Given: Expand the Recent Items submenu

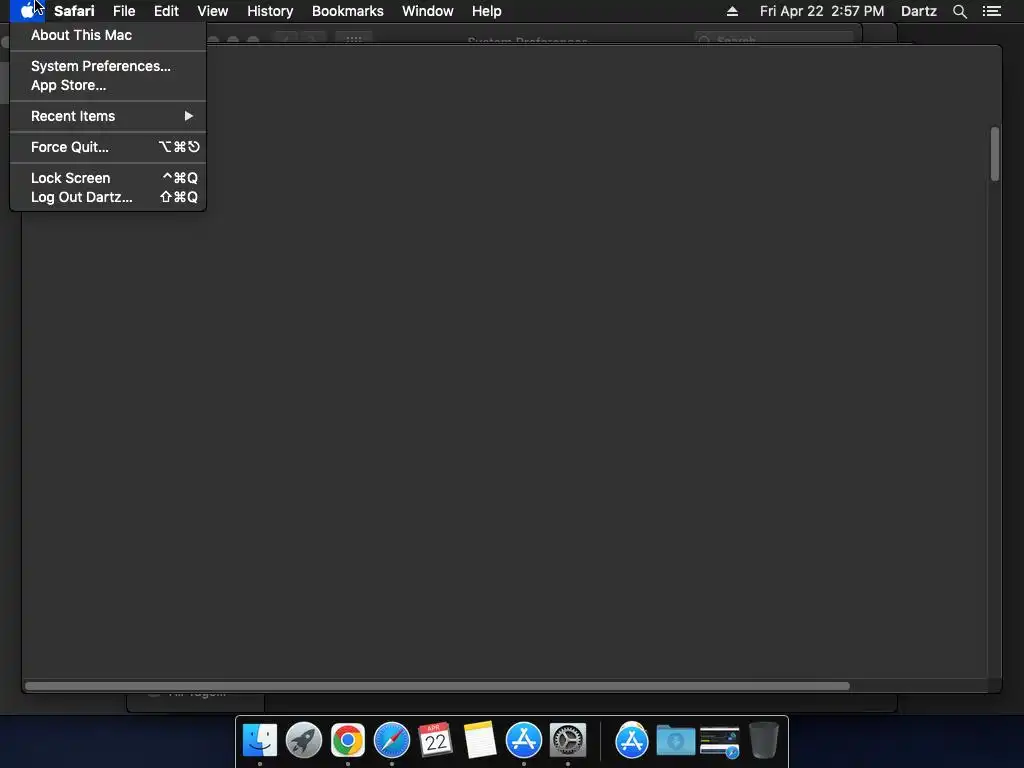Looking at the screenshot, I should pyautogui.click(x=108, y=116).
